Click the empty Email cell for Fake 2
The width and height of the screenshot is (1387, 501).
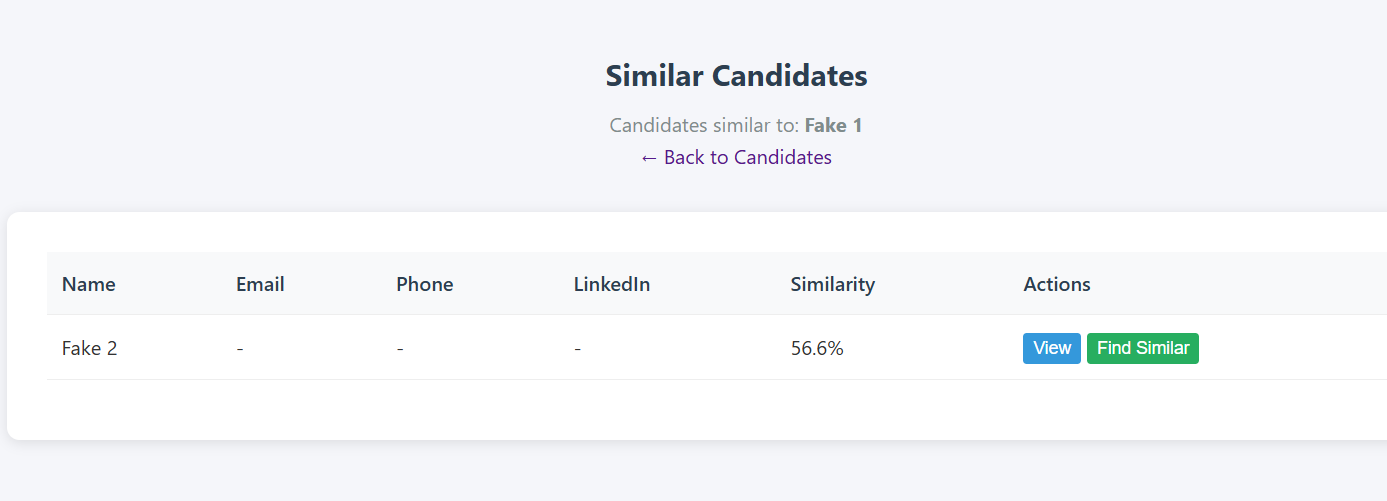pyautogui.click(x=240, y=348)
